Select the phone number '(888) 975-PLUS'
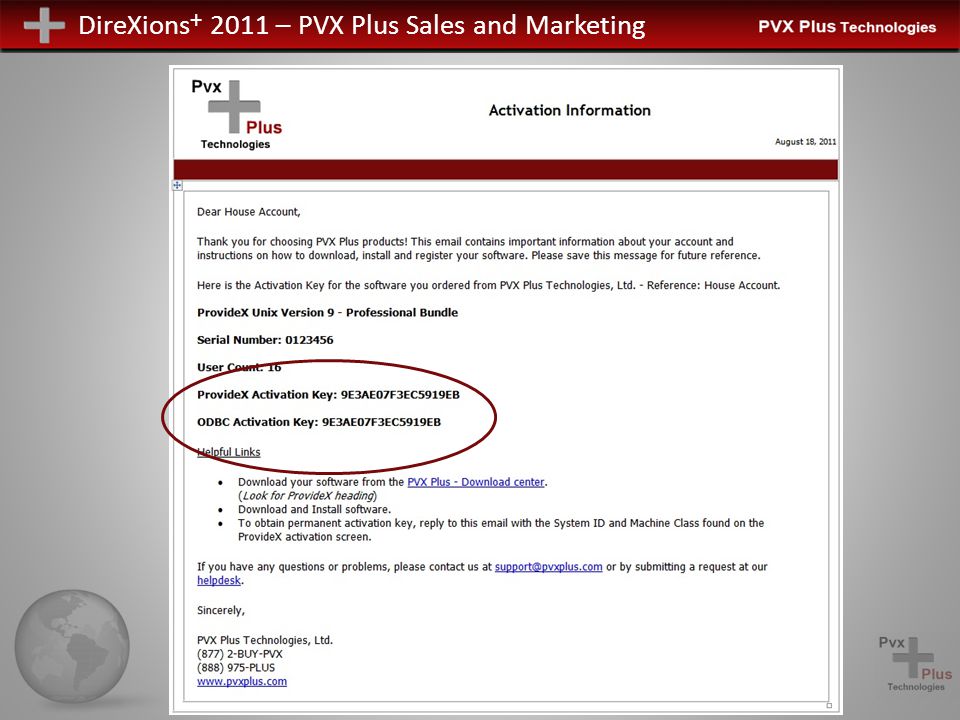The width and height of the screenshot is (960, 720). [x=236, y=667]
